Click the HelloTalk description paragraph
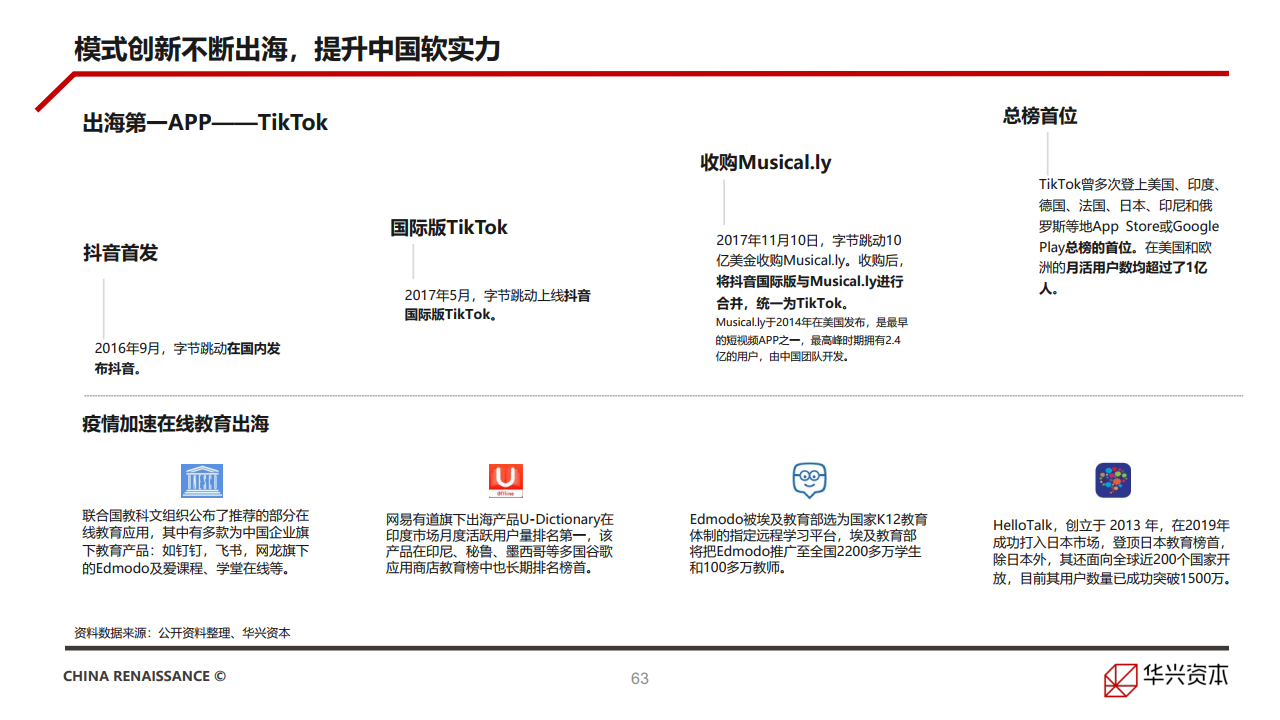Image resolution: width=1280 pixels, height=720 pixels. tap(1111, 552)
